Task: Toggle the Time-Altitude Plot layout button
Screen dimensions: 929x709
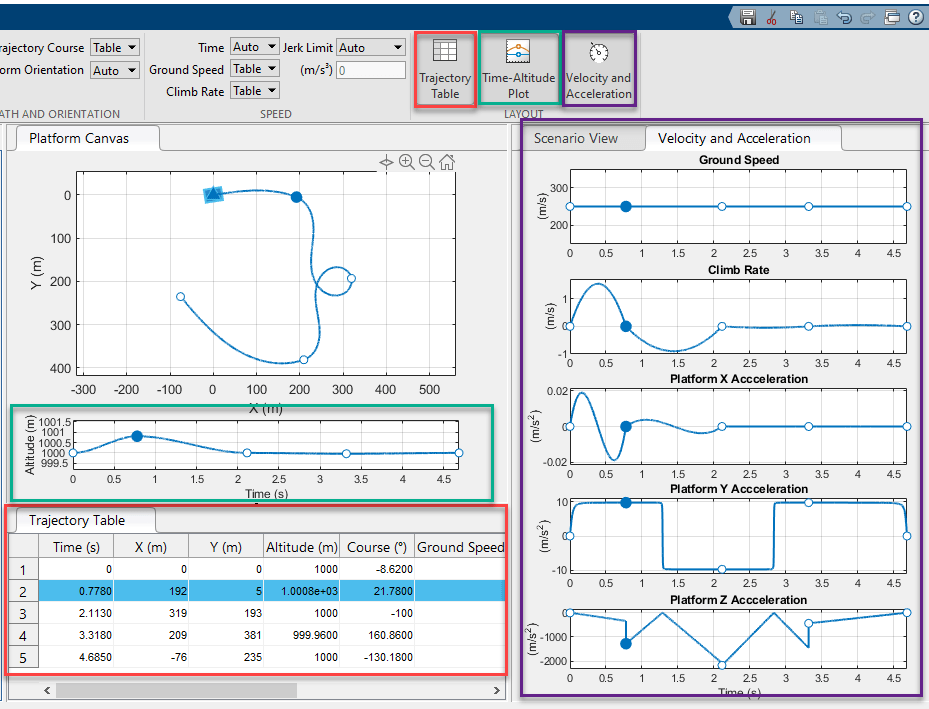Action: tap(518, 69)
